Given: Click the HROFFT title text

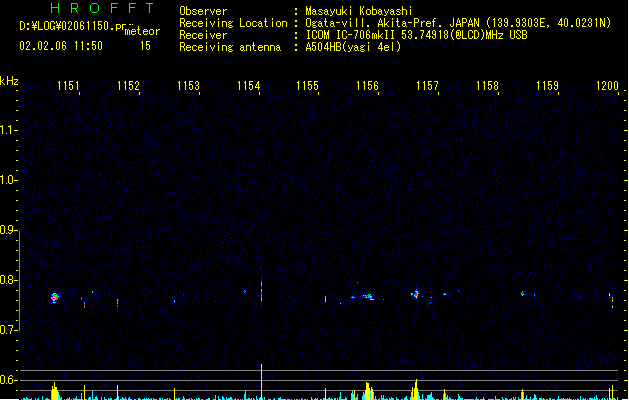Looking at the screenshot, I should click(x=103, y=8).
